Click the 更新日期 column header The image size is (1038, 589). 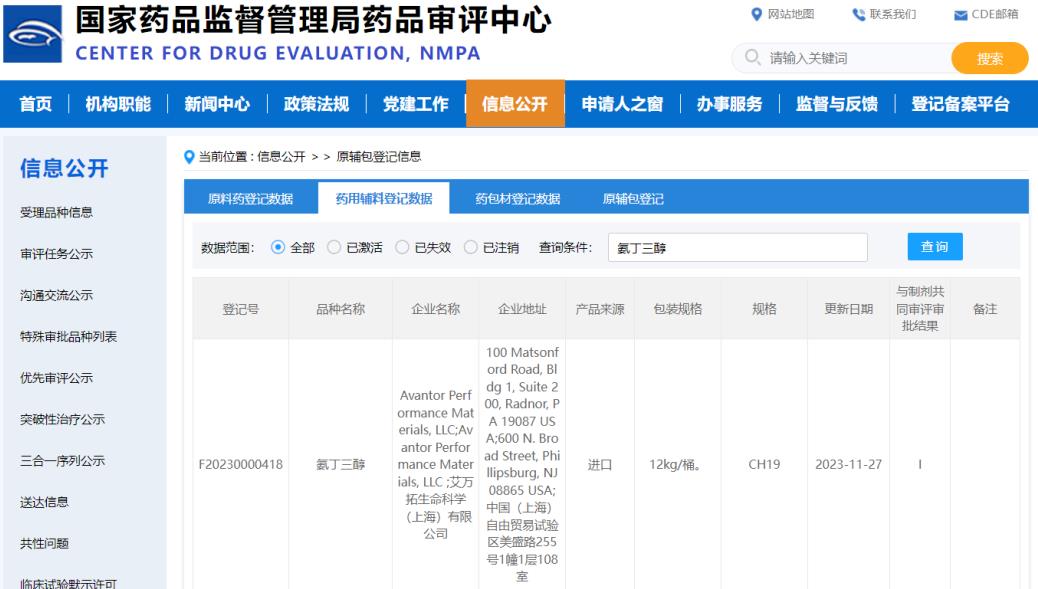point(849,309)
